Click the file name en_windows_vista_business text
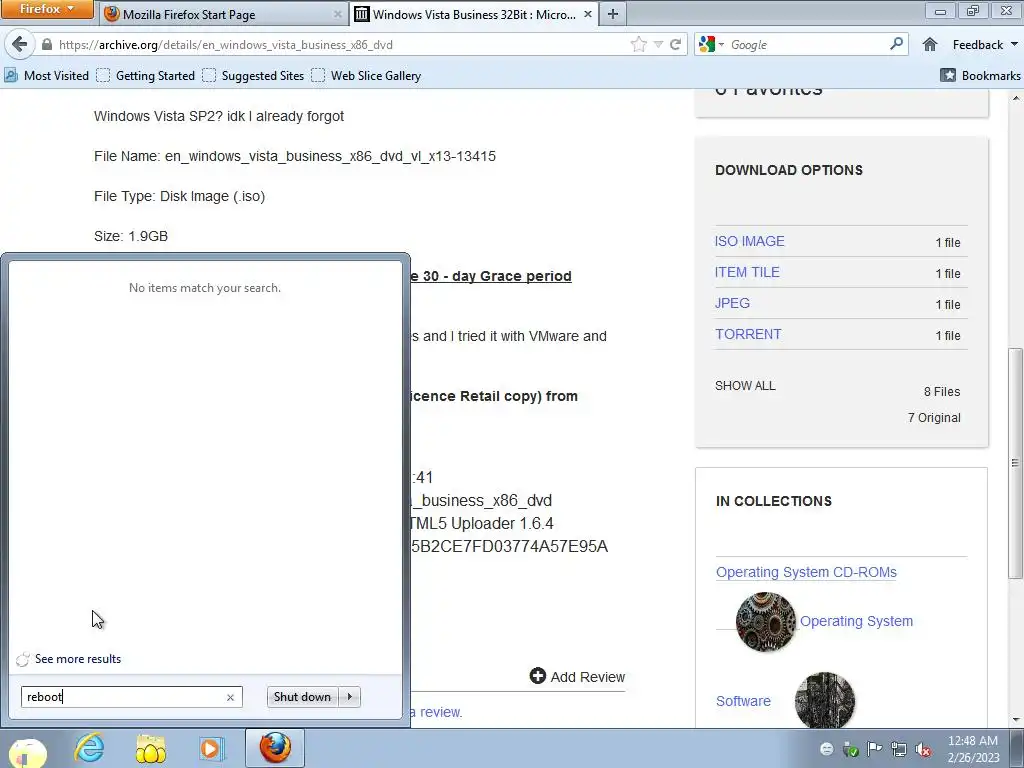 click(330, 156)
